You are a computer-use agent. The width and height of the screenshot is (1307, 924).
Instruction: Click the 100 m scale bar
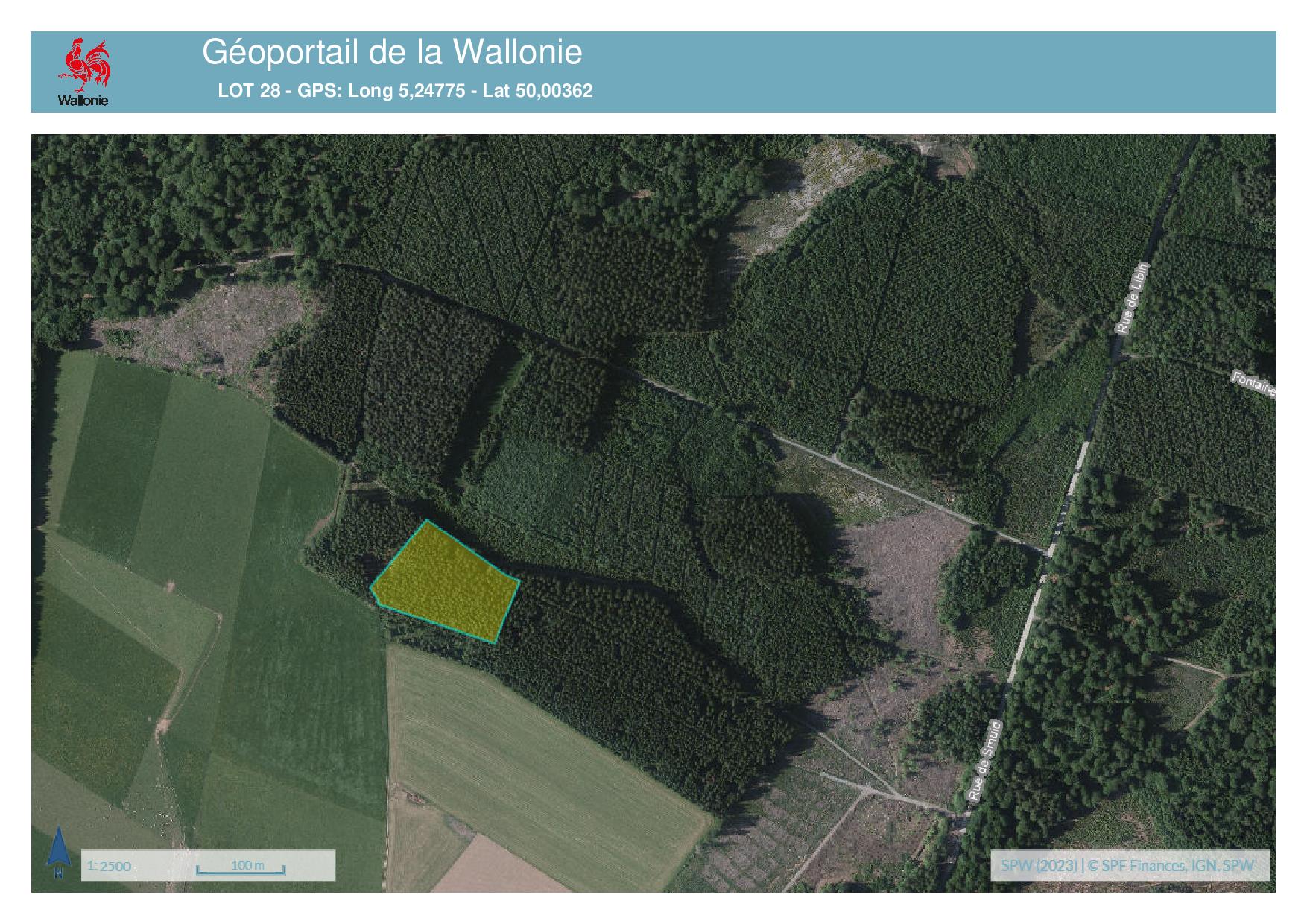[241, 867]
